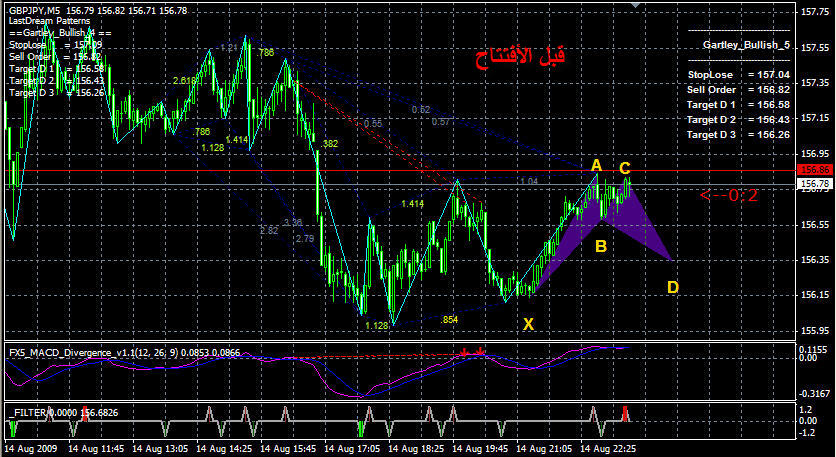
Task: Click the _FILTER indicator label
Action: click(63, 412)
